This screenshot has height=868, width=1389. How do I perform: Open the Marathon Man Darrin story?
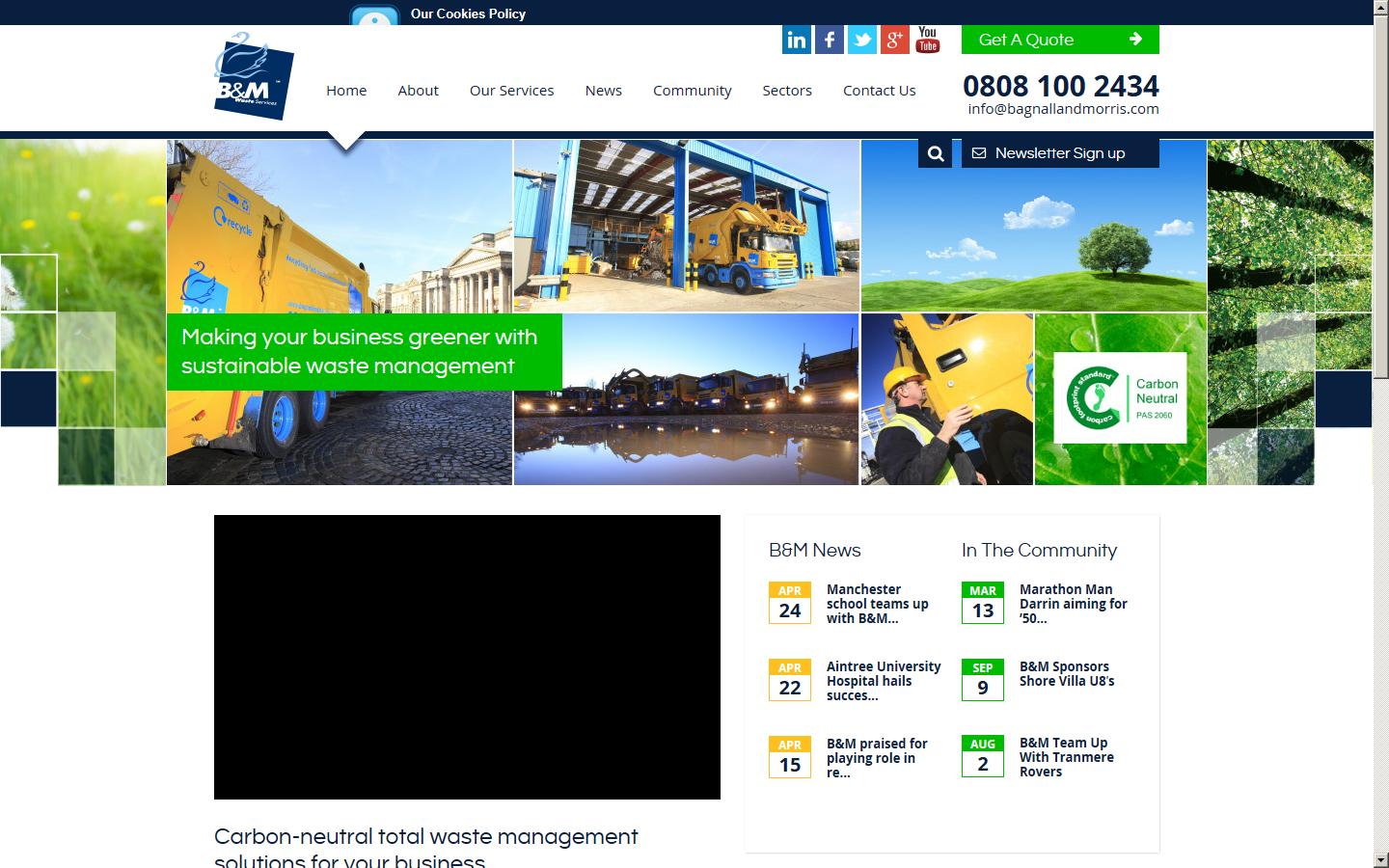click(1073, 604)
